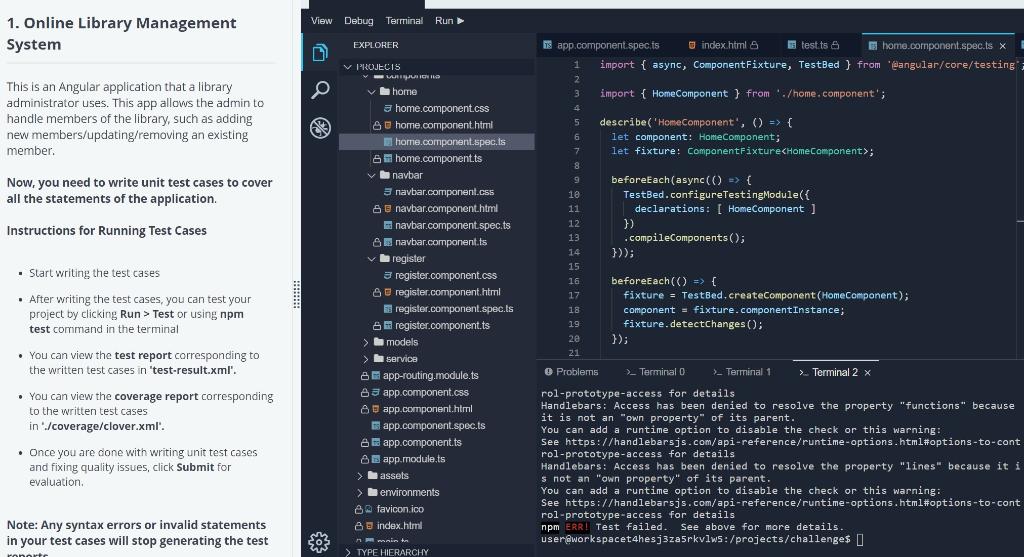The image size is (1024, 557).
Task: Open the Search magnifier in activity bar
Action: [x=320, y=89]
